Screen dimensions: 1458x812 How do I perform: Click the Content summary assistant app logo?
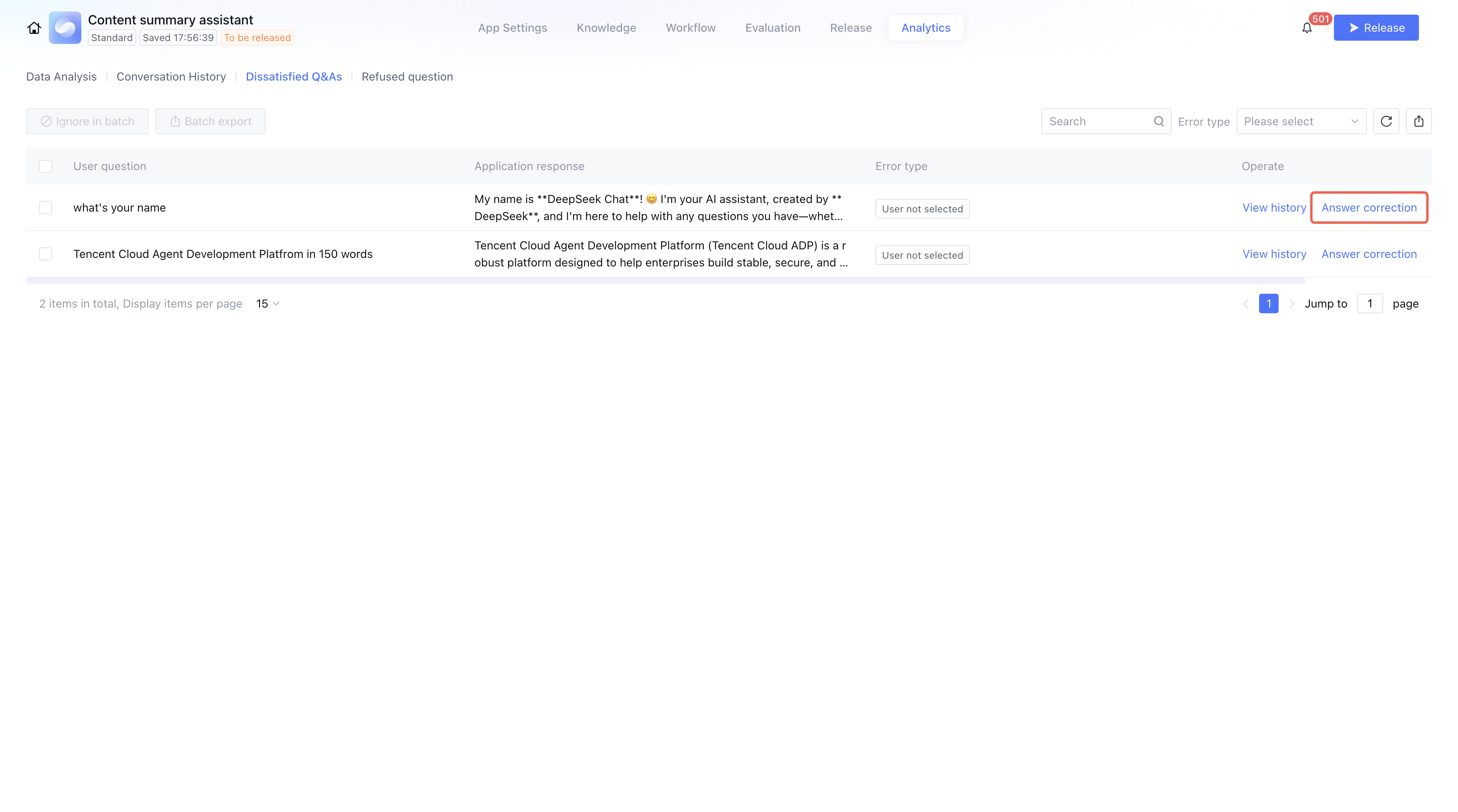[x=65, y=28]
